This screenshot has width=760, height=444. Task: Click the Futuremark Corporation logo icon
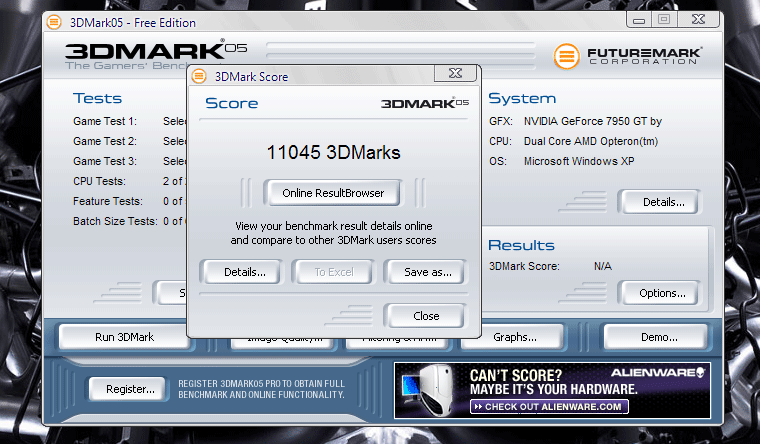coord(567,56)
